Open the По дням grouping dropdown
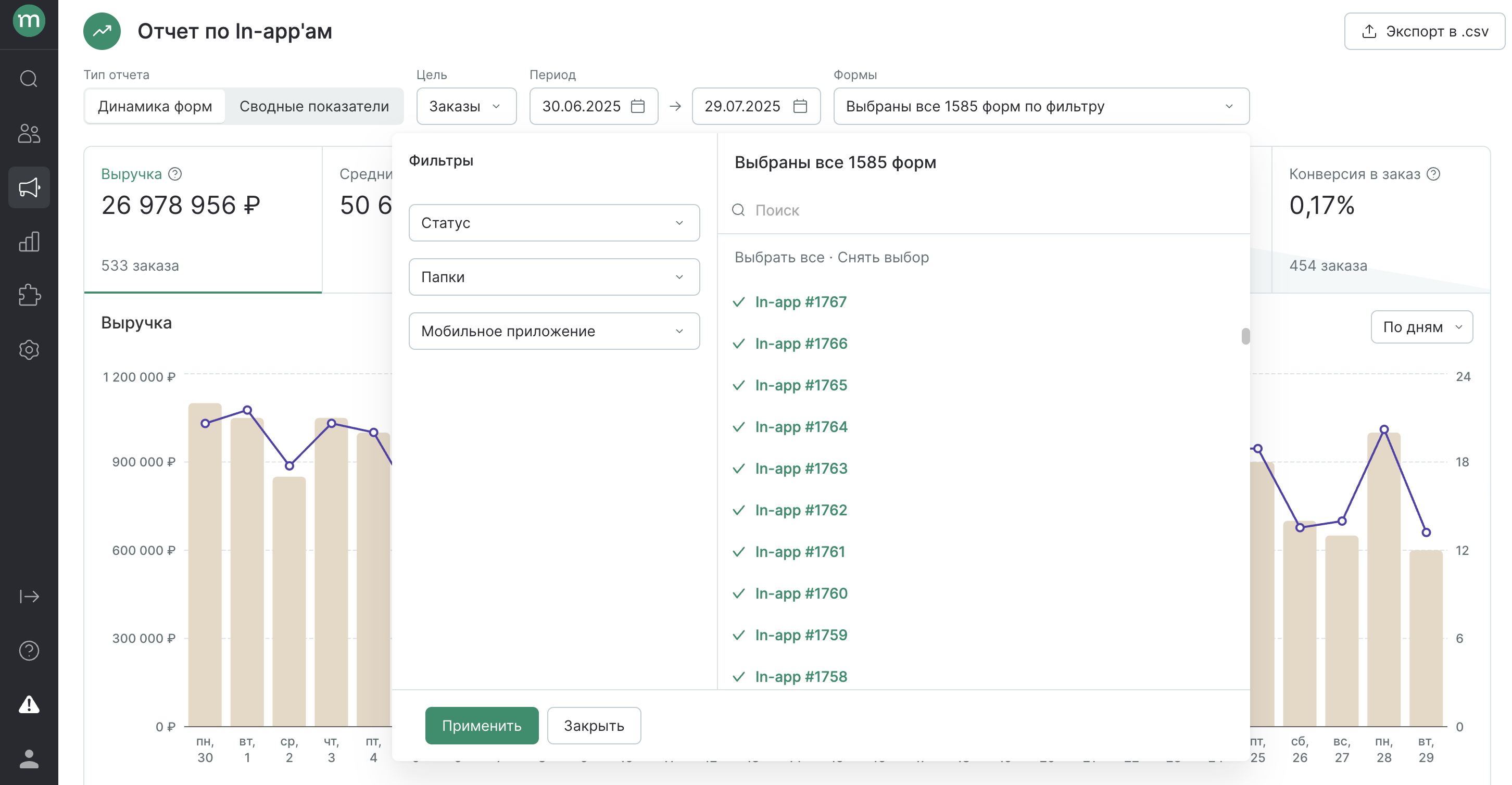 click(x=1421, y=327)
